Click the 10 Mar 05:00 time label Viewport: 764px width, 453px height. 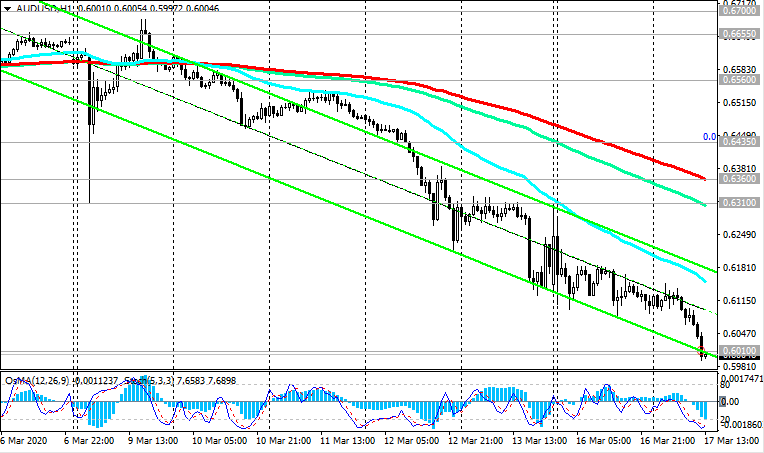click(x=219, y=441)
